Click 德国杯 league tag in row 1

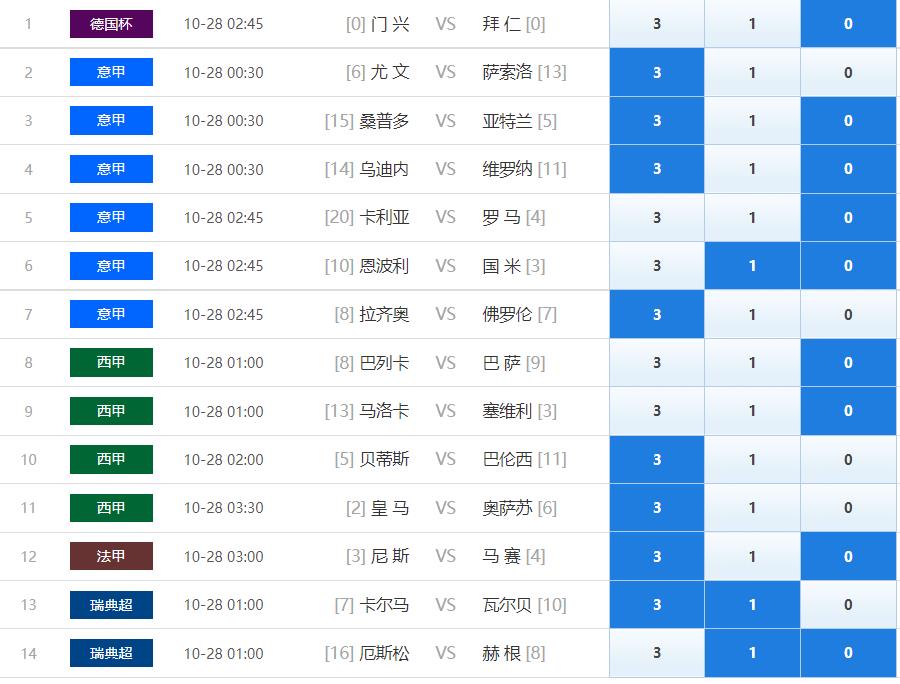(111, 24)
